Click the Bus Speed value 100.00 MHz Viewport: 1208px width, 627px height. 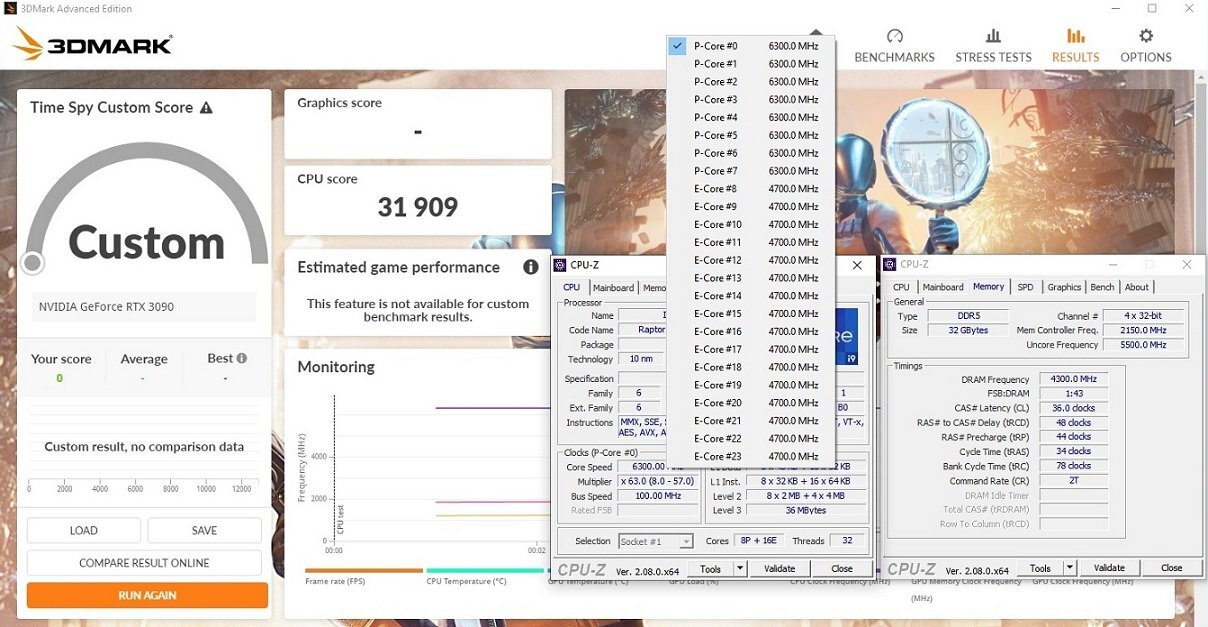[x=658, y=496]
